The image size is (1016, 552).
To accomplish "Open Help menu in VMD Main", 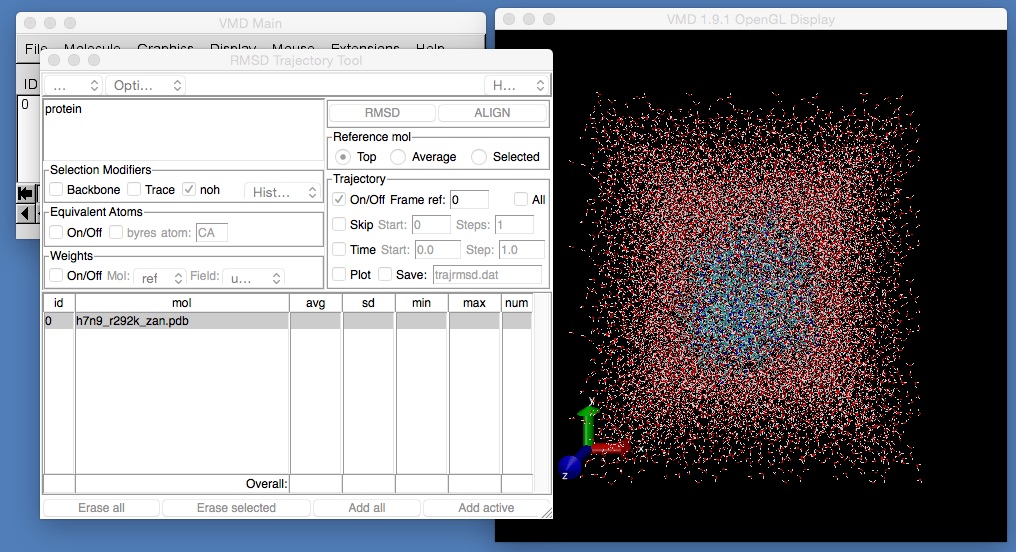I will (x=430, y=48).
